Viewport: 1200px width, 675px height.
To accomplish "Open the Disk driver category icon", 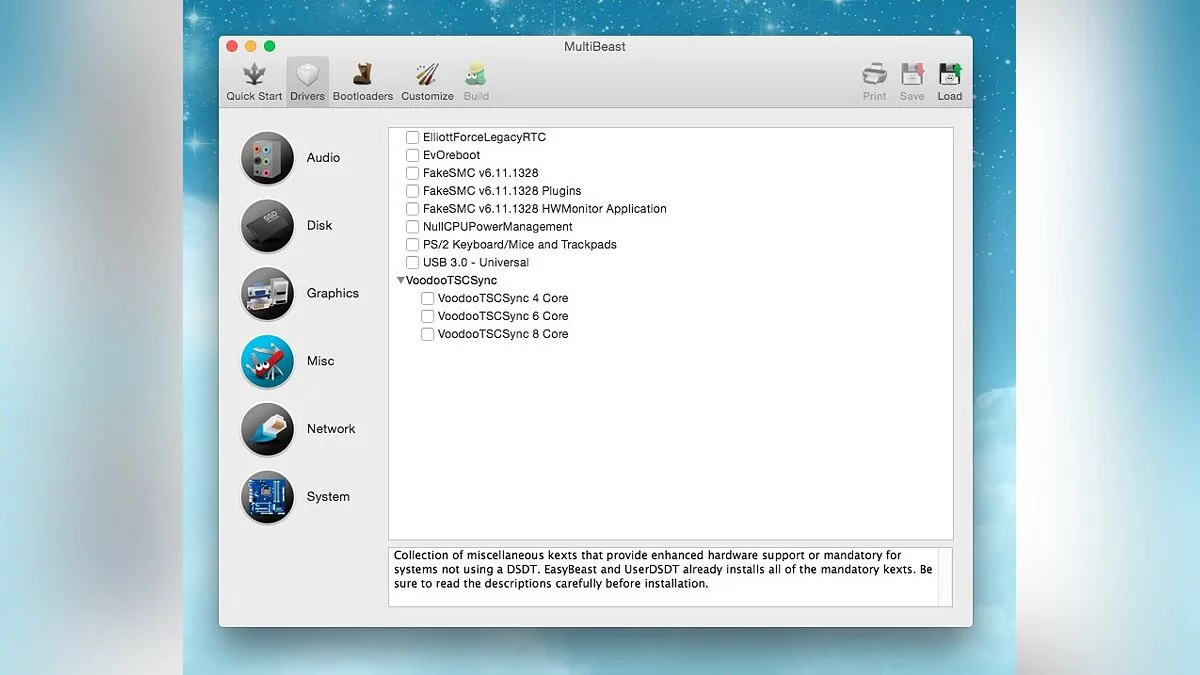I will [267, 226].
